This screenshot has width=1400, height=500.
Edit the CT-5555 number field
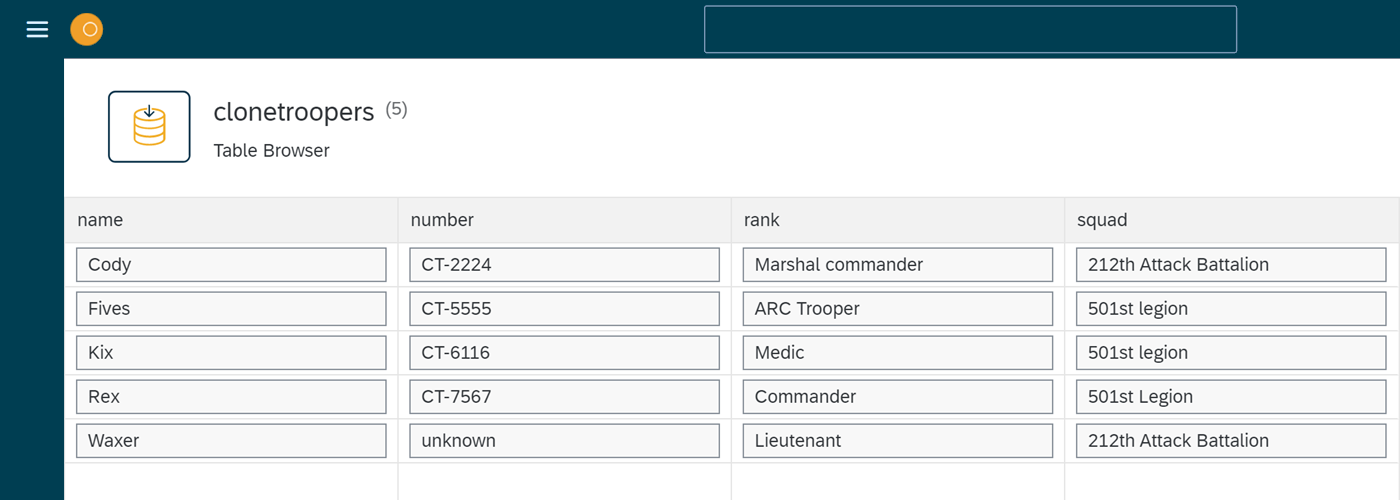(564, 309)
